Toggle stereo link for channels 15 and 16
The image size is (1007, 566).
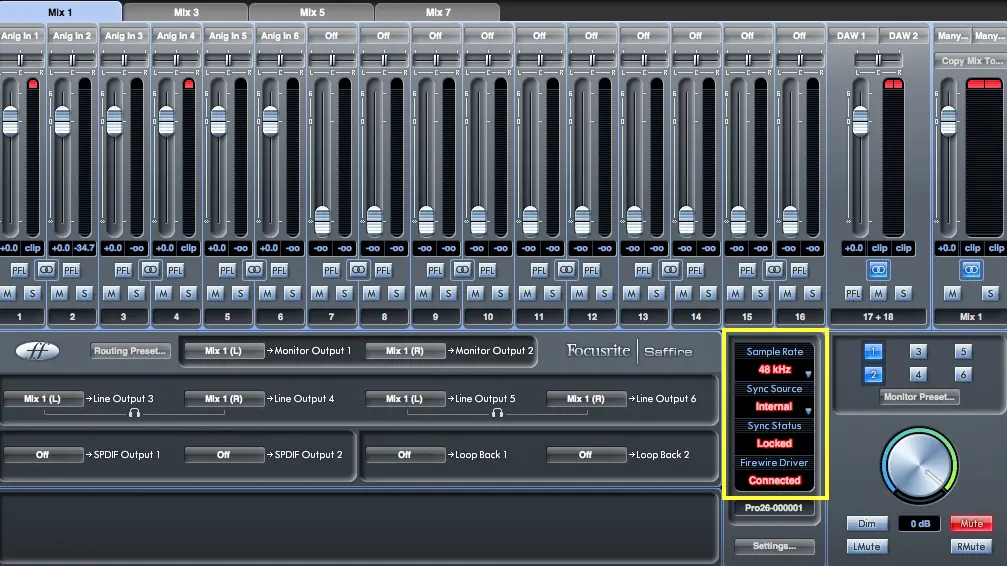[774, 269]
